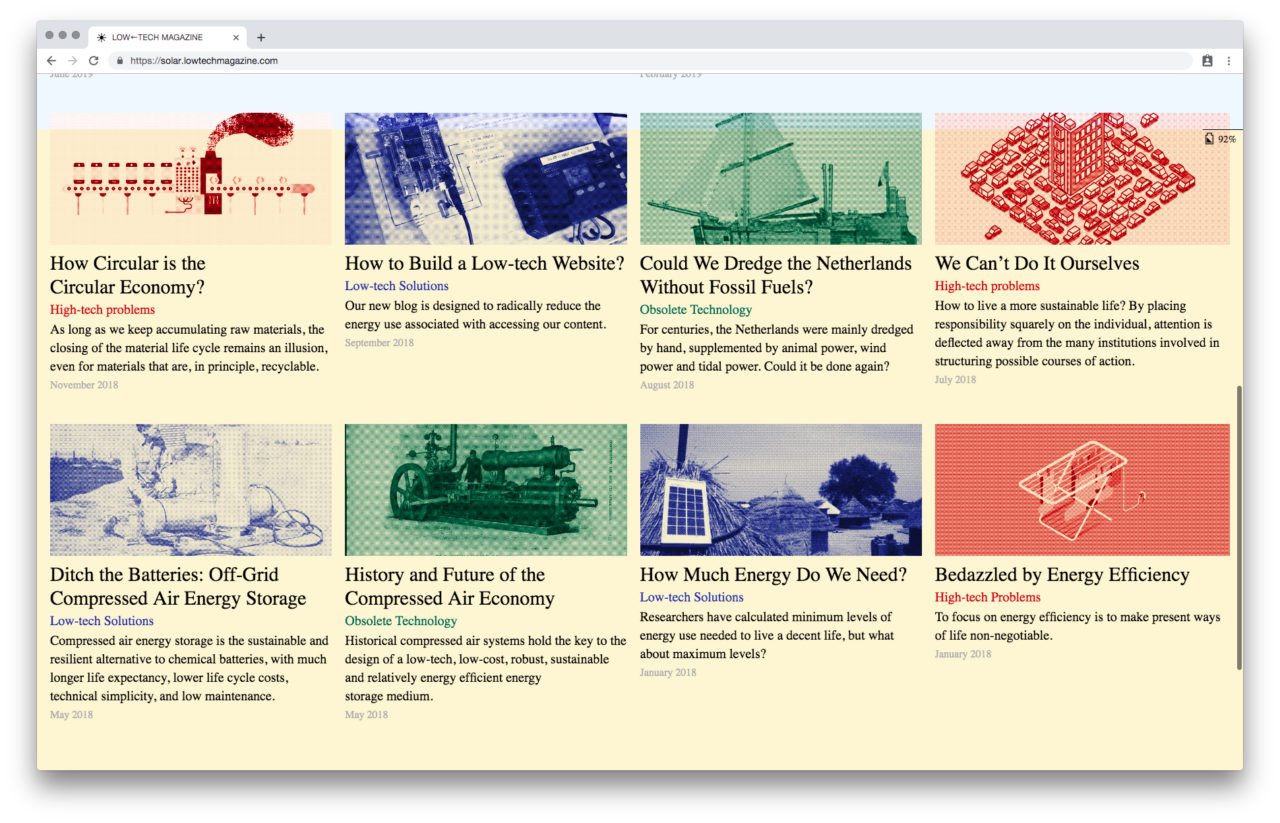The image size is (1280, 823).
Task: Click the padlock icon in address bar
Action: (x=120, y=61)
